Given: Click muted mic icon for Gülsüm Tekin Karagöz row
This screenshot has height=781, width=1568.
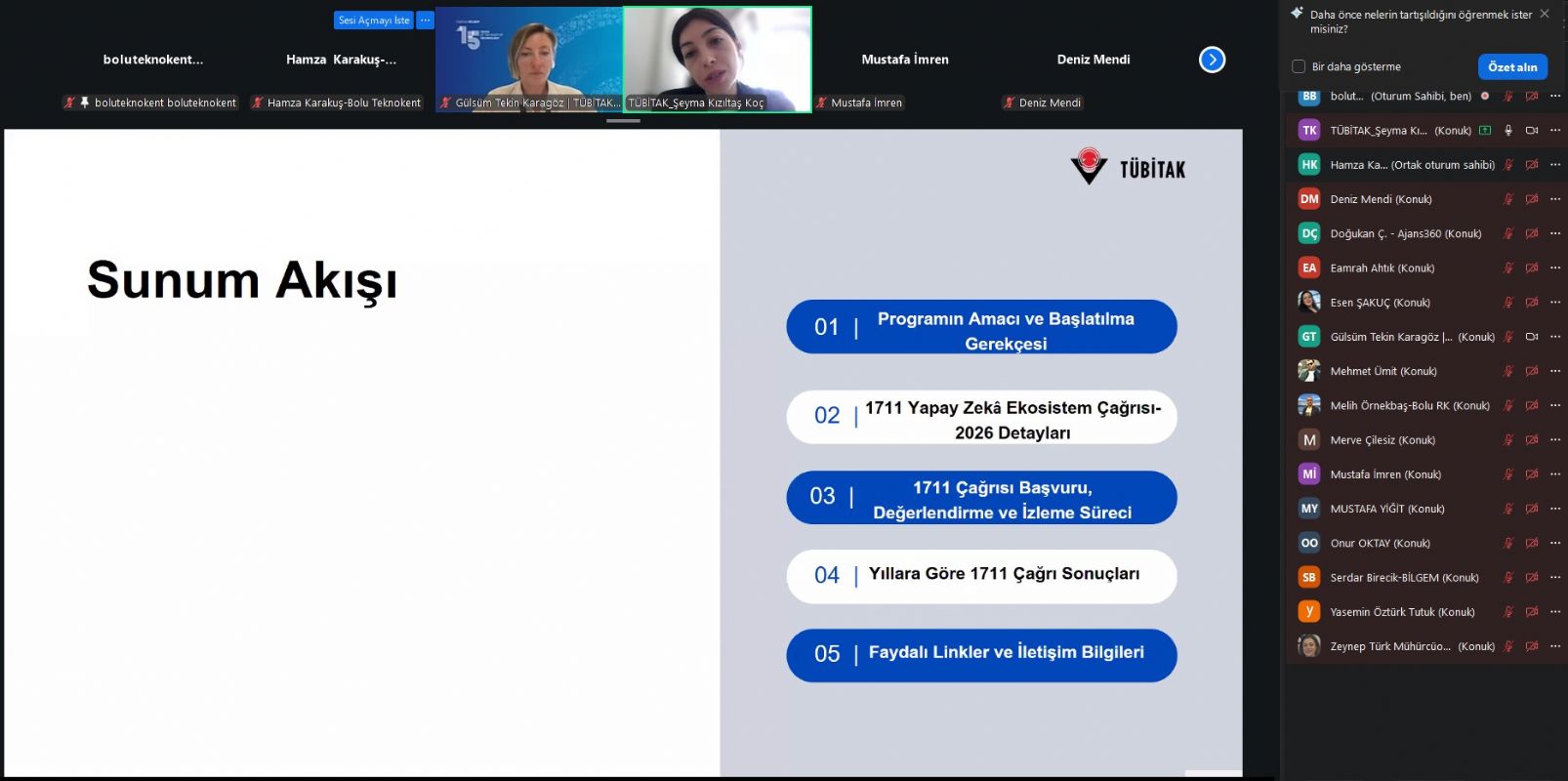Looking at the screenshot, I should click(1508, 336).
